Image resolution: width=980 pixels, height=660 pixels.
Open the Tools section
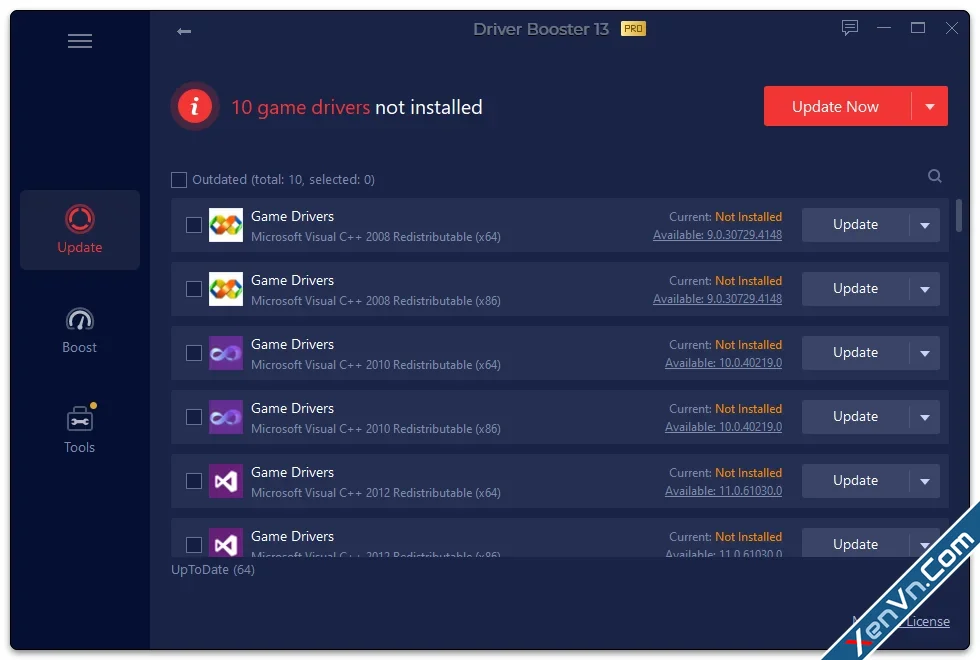tap(80, 430)
